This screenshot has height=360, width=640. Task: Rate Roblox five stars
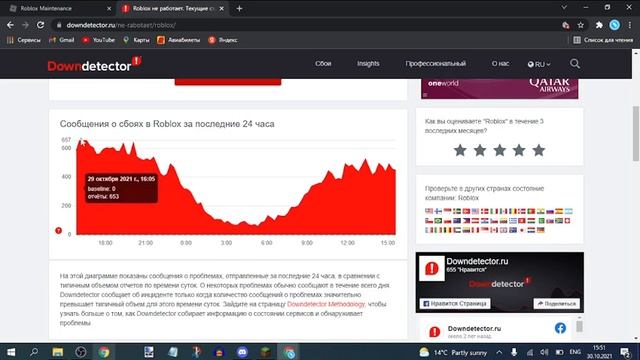click(x=539, y=150)
